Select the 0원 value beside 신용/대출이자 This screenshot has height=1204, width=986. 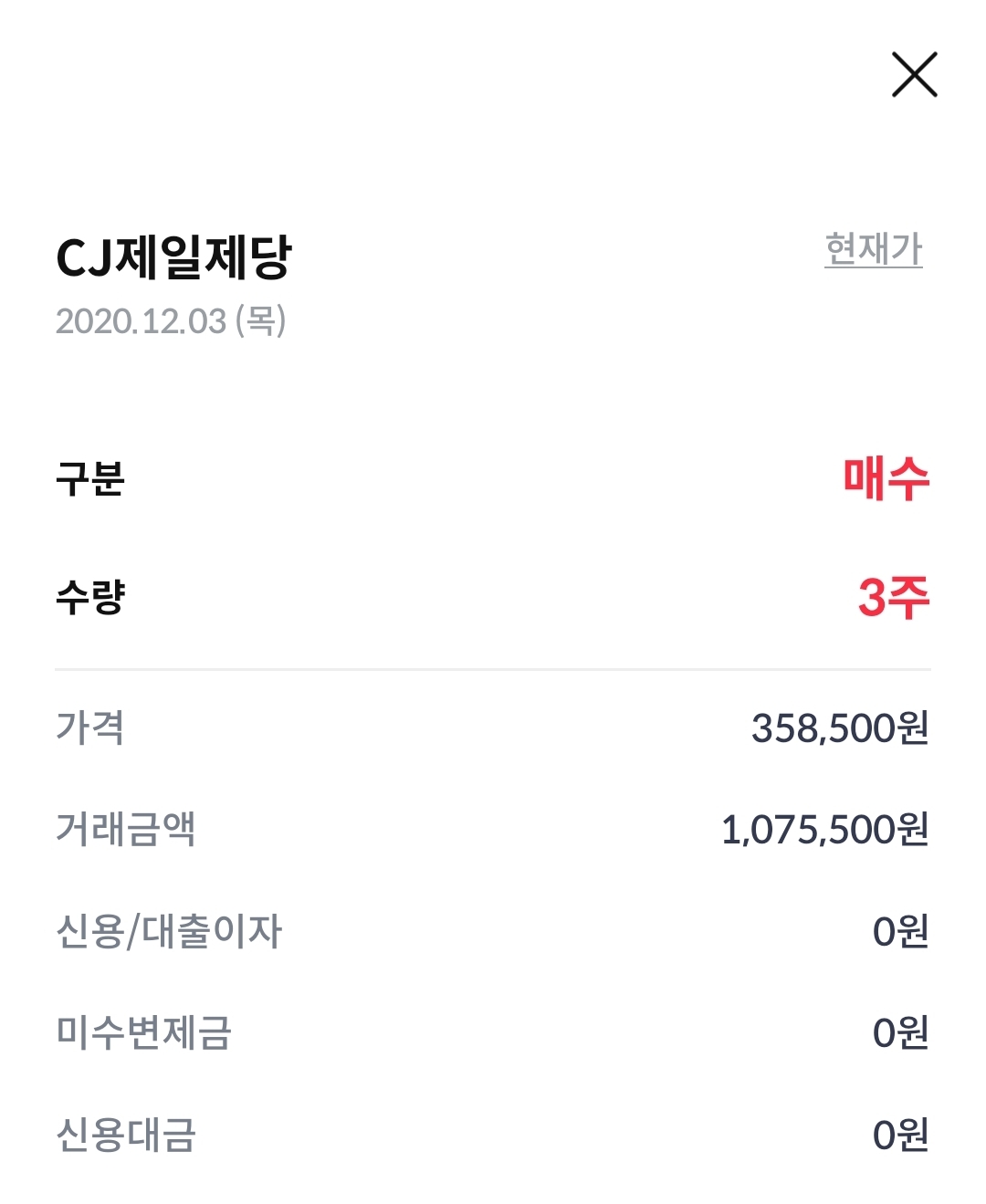pyautogui.click(x=901, y=932)
